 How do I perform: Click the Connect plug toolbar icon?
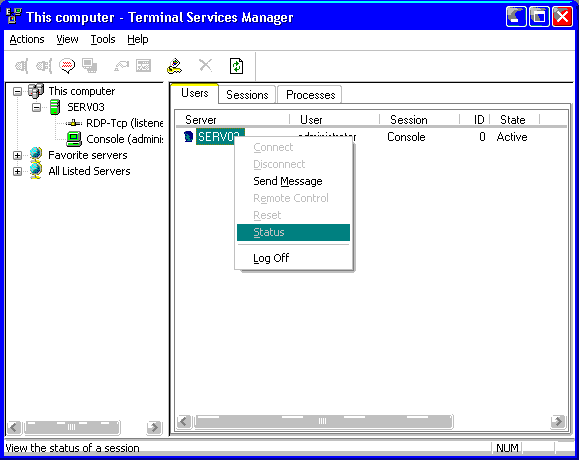[x=21, y=66]
